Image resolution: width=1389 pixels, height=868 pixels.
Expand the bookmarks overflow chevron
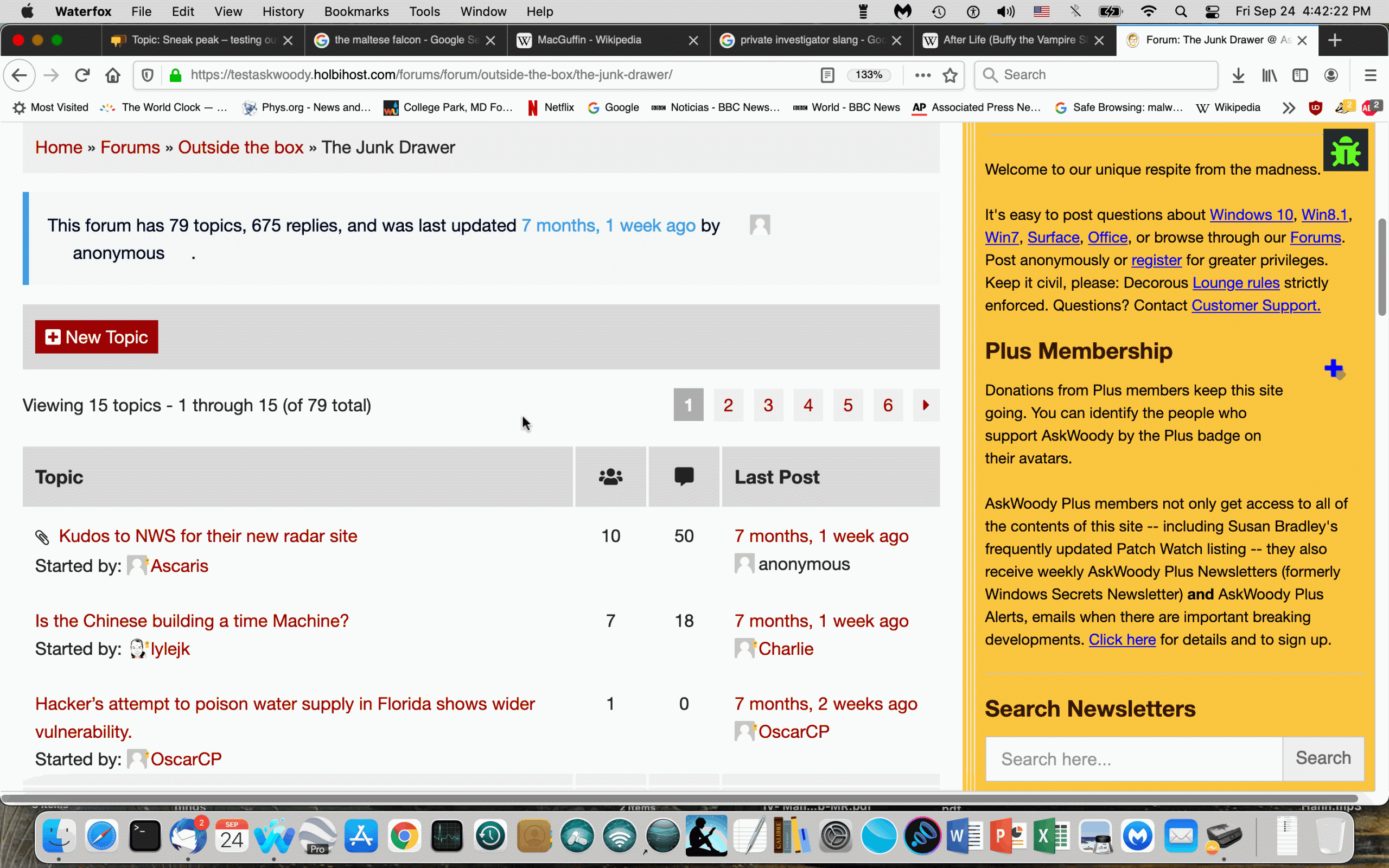[1289, 107]
